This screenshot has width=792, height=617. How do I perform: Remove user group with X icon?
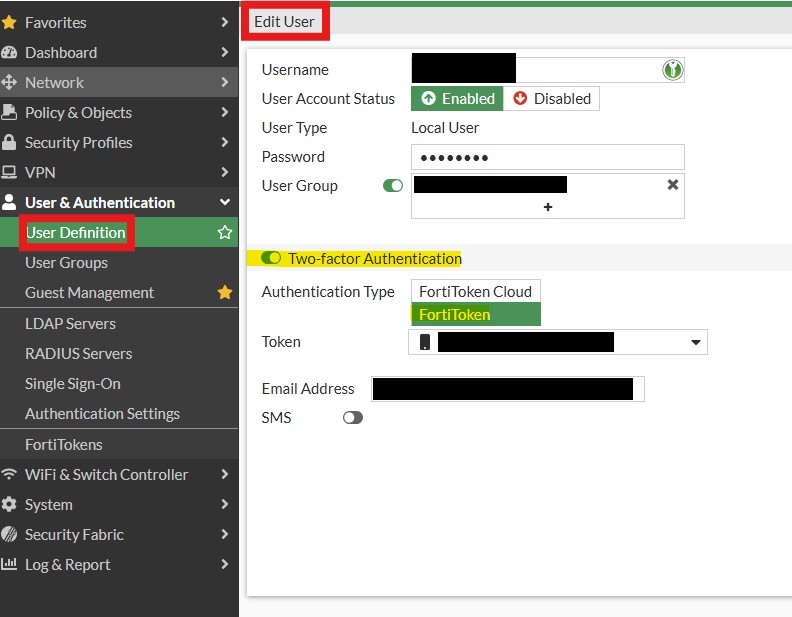click(673, 185)
